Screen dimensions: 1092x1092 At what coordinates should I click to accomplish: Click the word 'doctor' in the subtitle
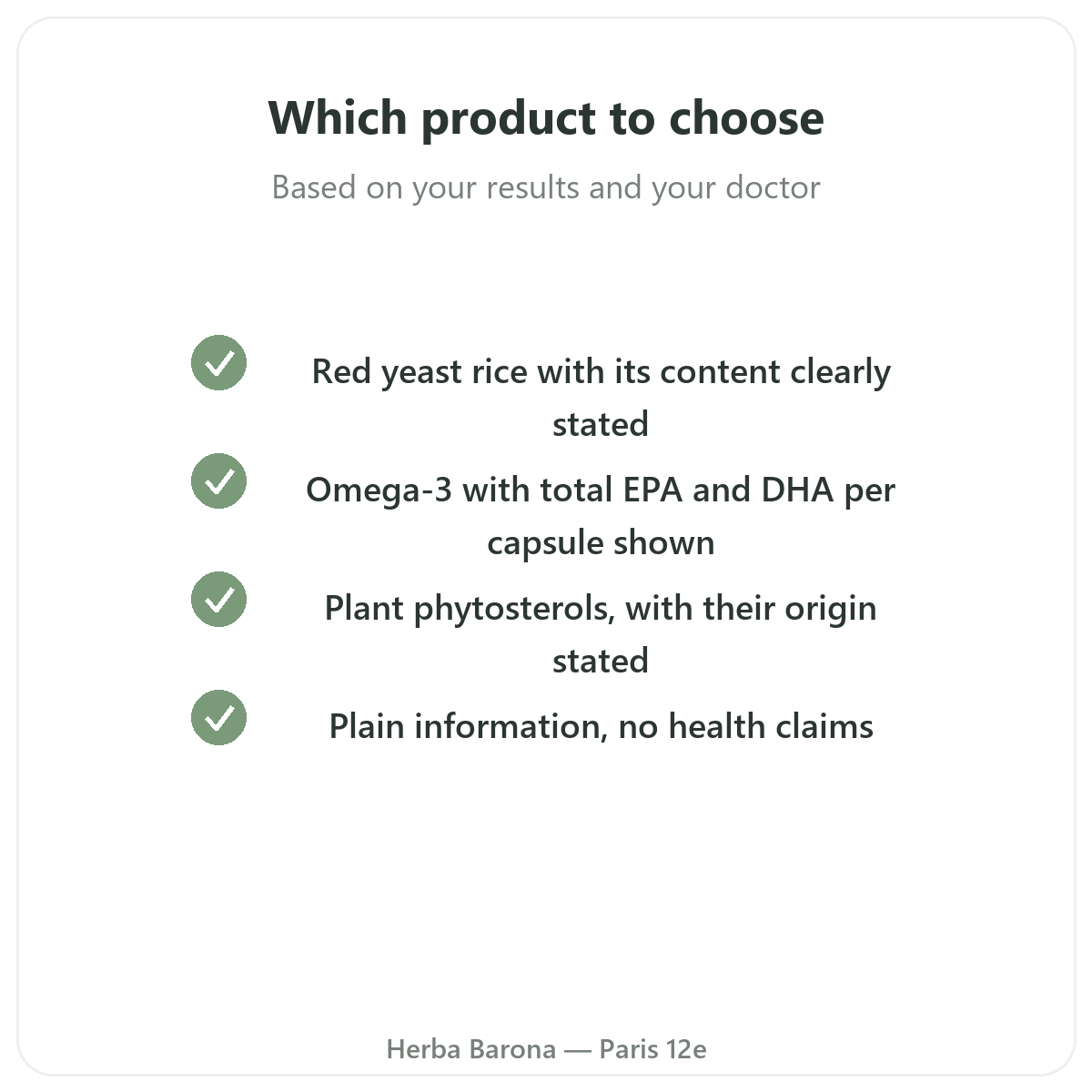773,187
